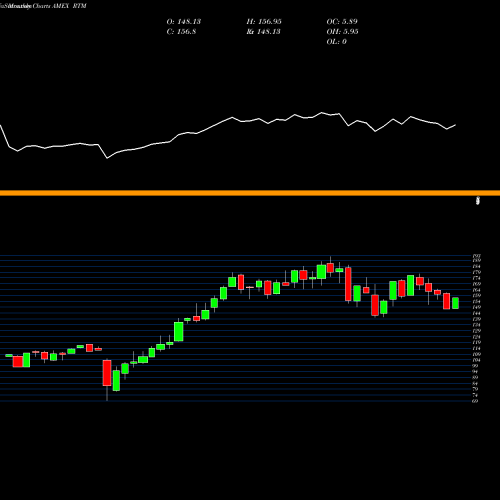The width and height of the screenshot is (500, 500).
Task: Click the 124 price axis label
Action: 477,337
